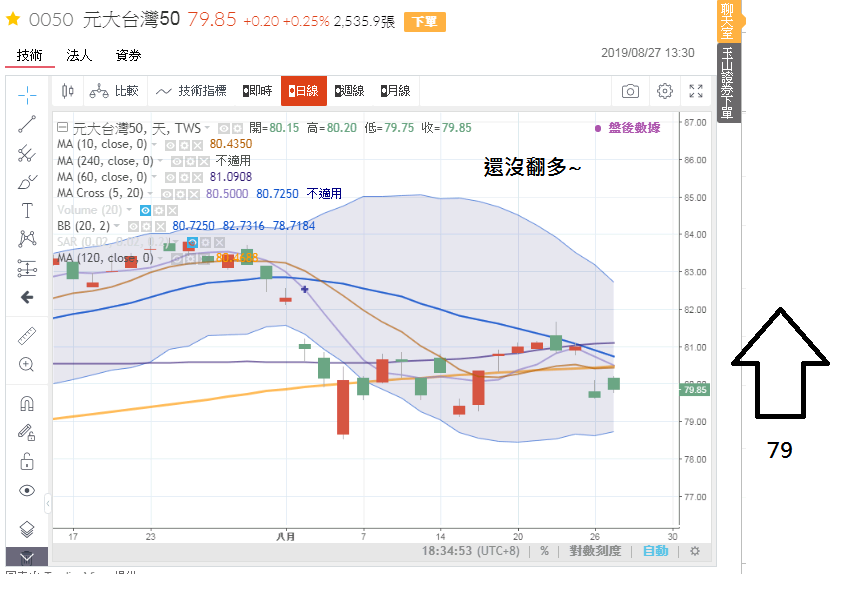The width and height of the screenshot is (850, 595).
Task: Remove the Volume (20) indicator
Action: pos(172,210)
